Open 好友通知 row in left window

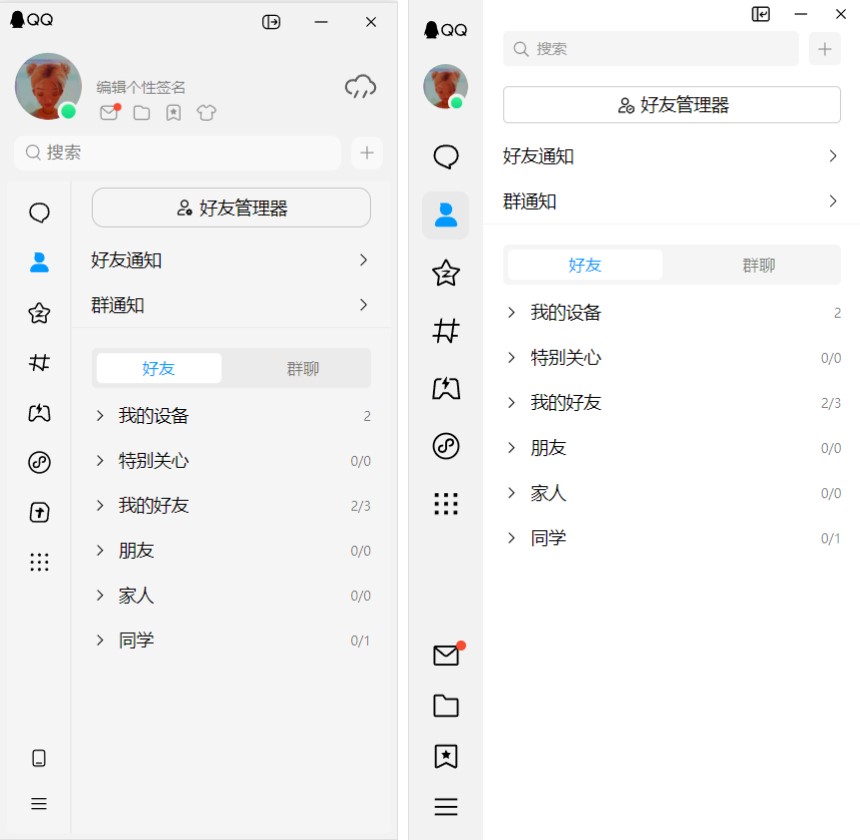[231, 260]
